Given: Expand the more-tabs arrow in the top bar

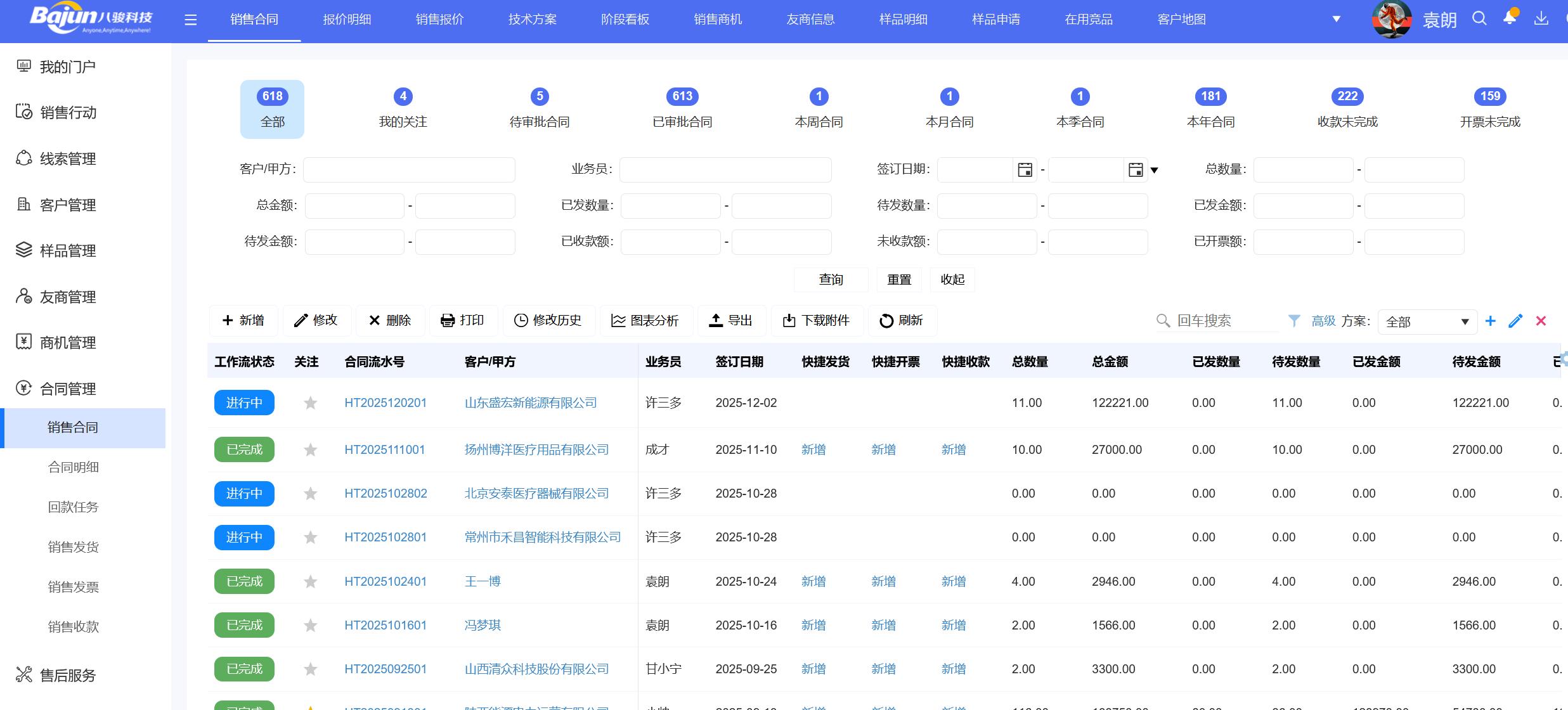Looking at the screenshot, I should (x=1337, y=19).
